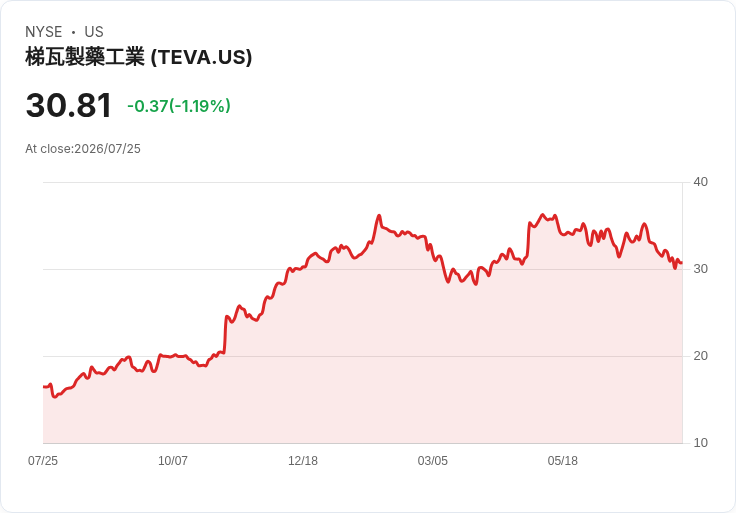
Task: Click the 20 y-axis value label
Action: 700,356
